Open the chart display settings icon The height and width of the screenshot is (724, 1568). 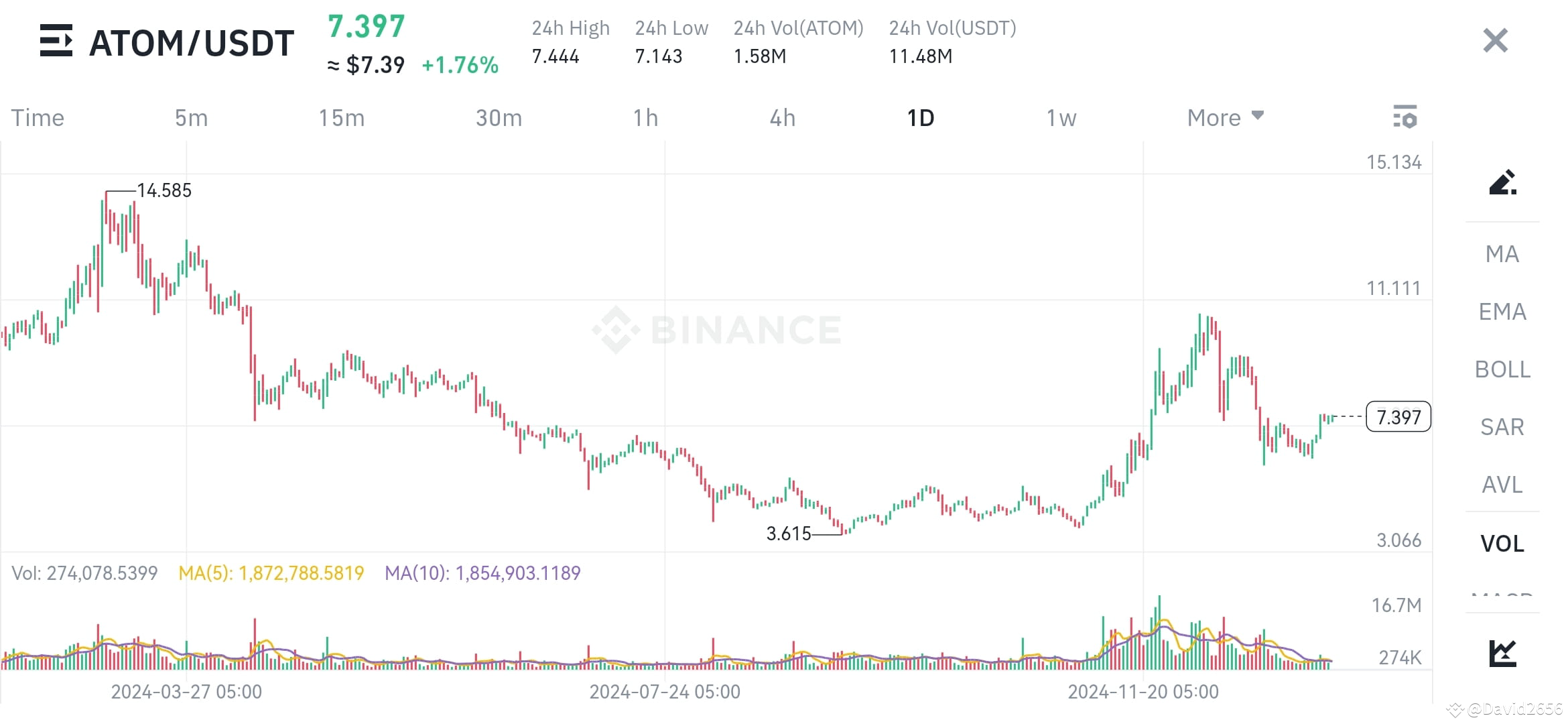coord(1405,116)
